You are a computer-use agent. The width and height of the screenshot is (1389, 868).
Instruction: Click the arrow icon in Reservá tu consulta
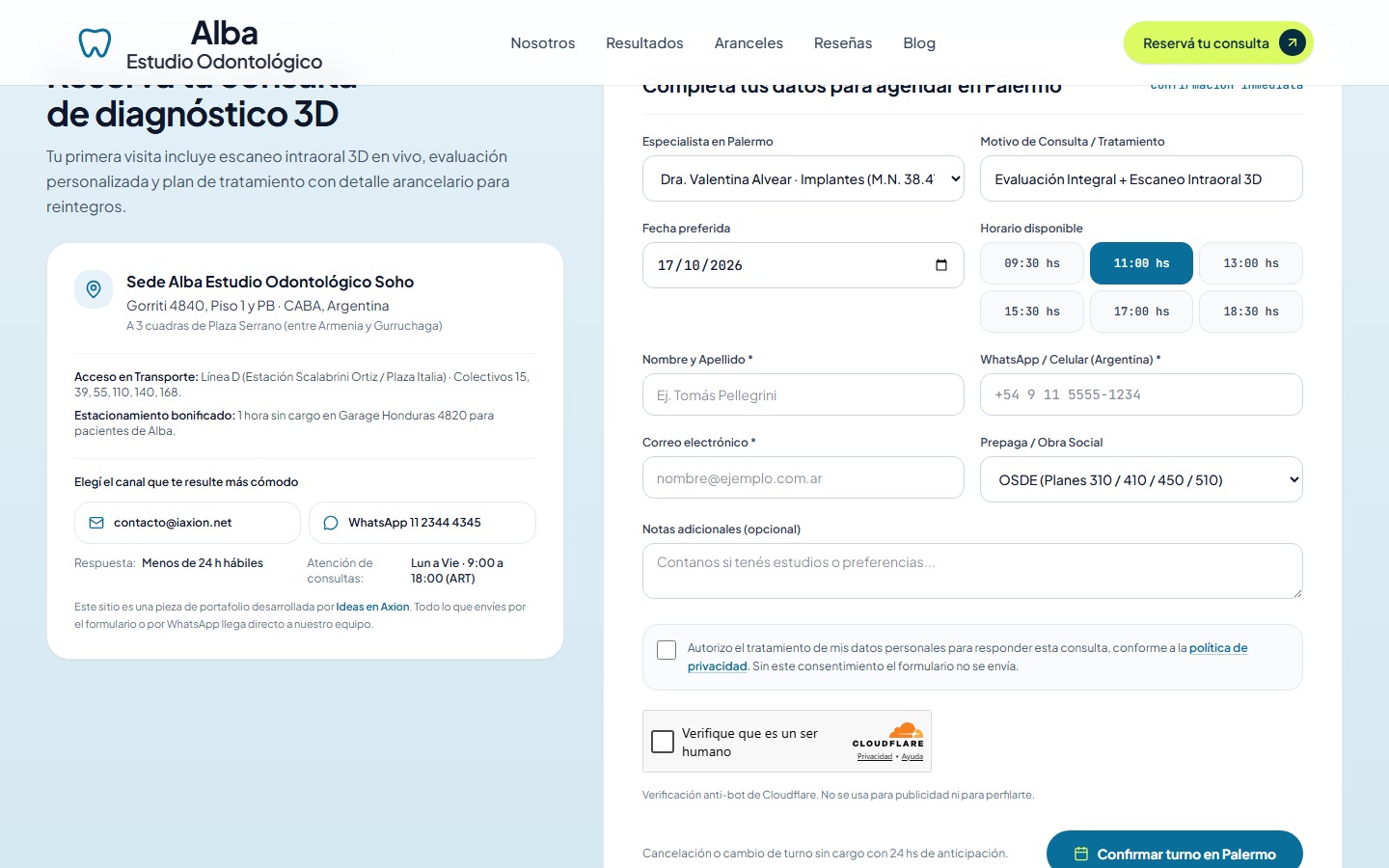[x=1293, y=42]
